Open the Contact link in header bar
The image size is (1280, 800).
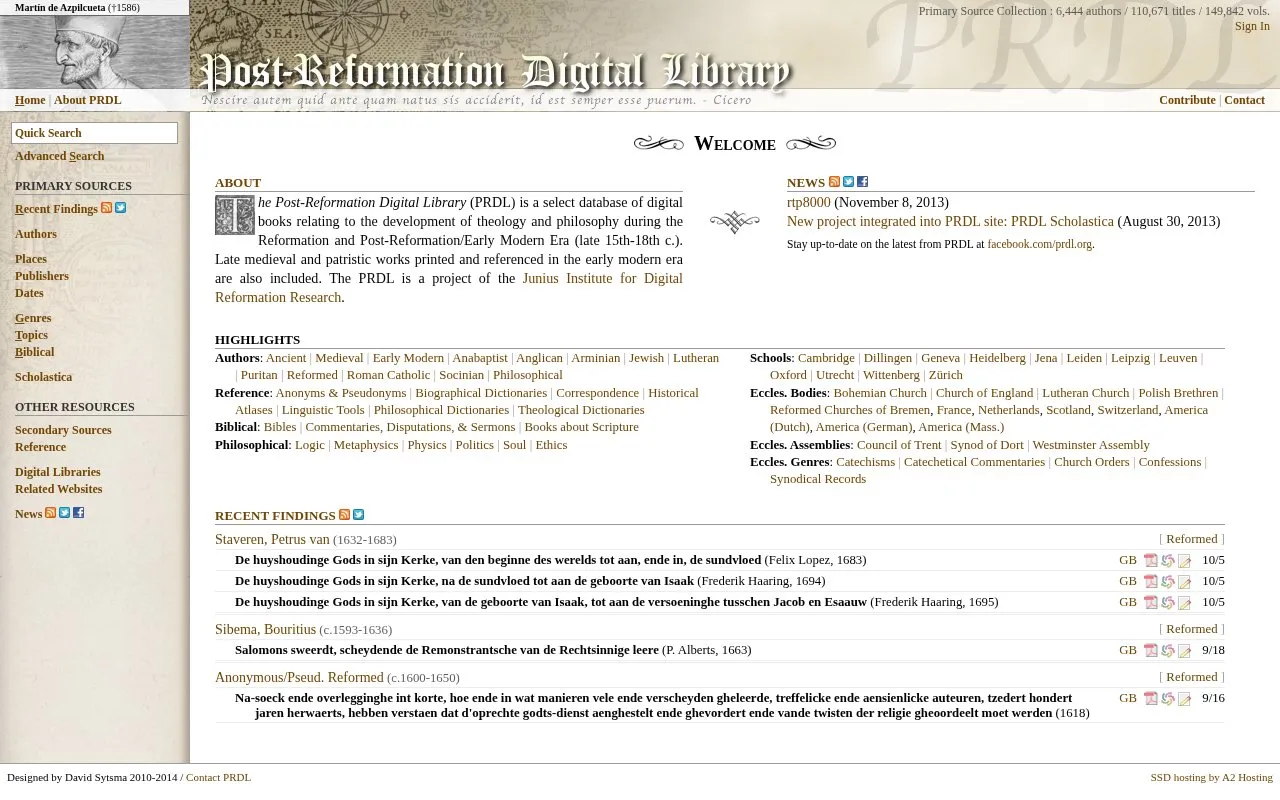1244,100
